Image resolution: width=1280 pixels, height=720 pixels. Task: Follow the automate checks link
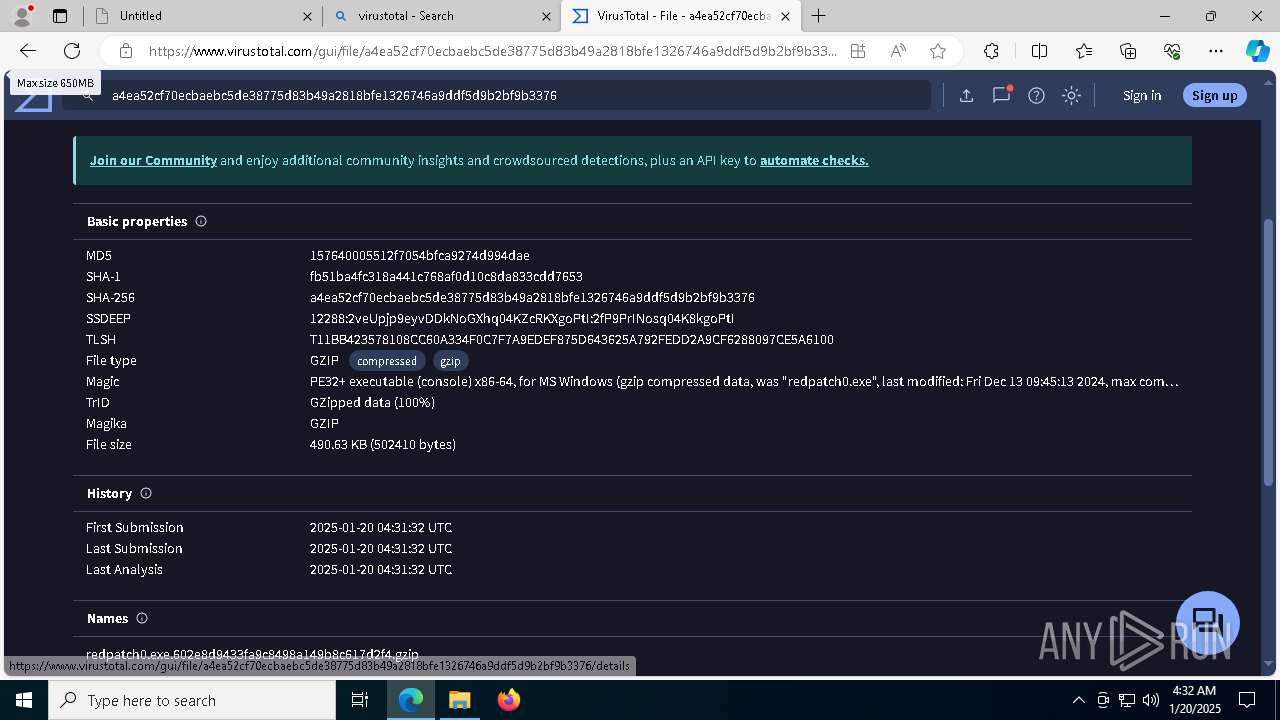click(x=814, y=160)
